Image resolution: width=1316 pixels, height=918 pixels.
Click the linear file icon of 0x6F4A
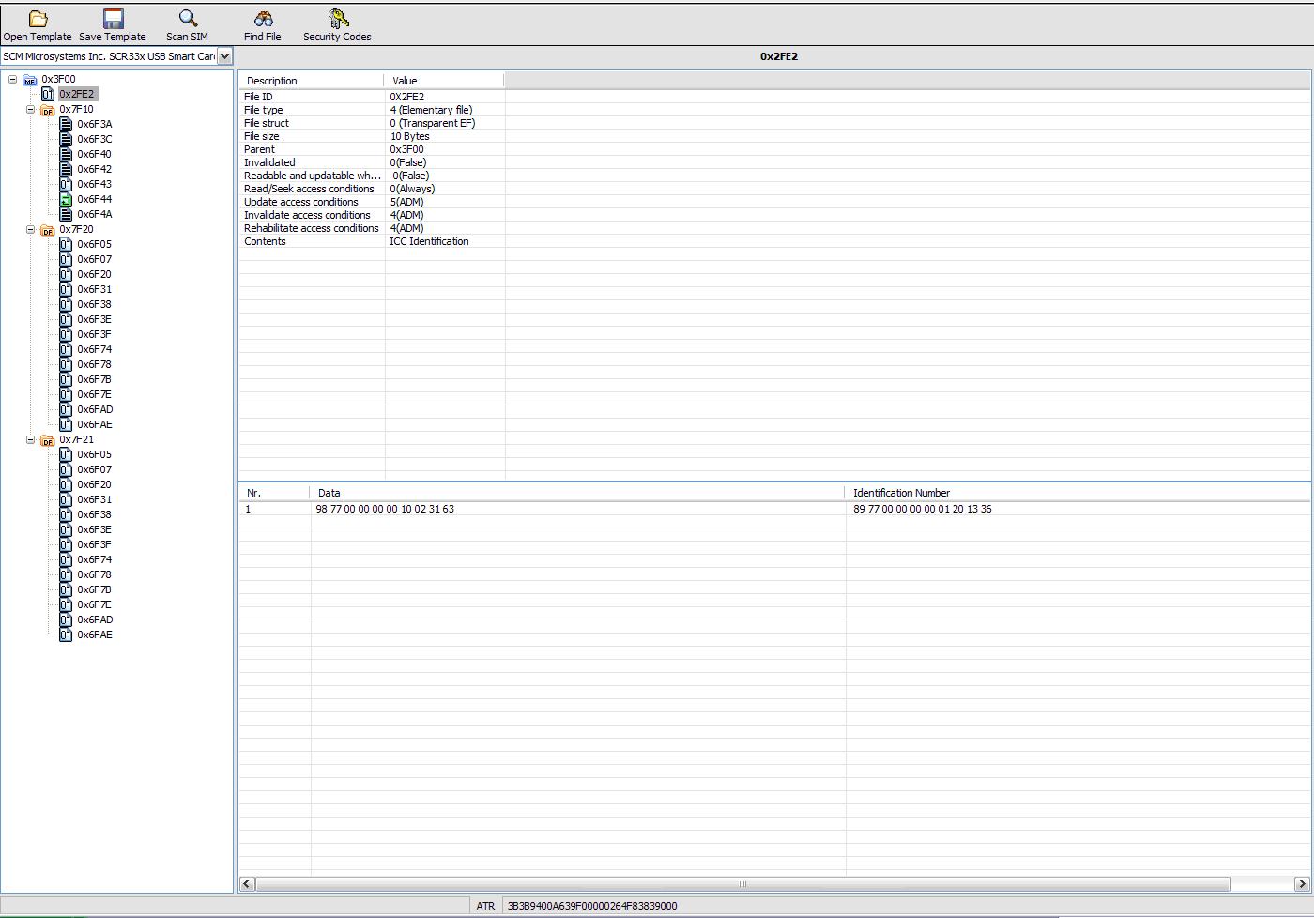(x=66, y=214)
